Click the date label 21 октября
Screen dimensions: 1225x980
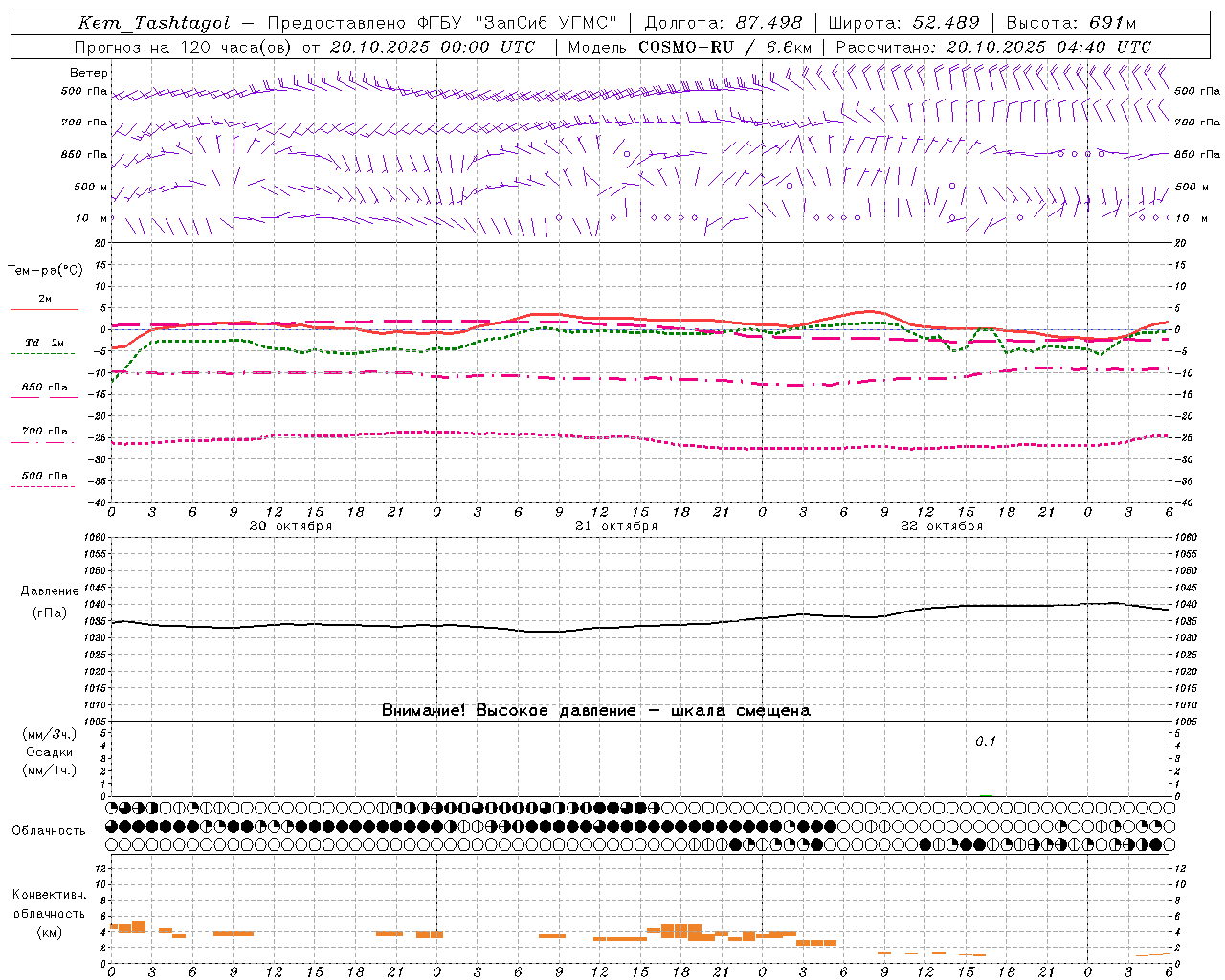(616, 526)
